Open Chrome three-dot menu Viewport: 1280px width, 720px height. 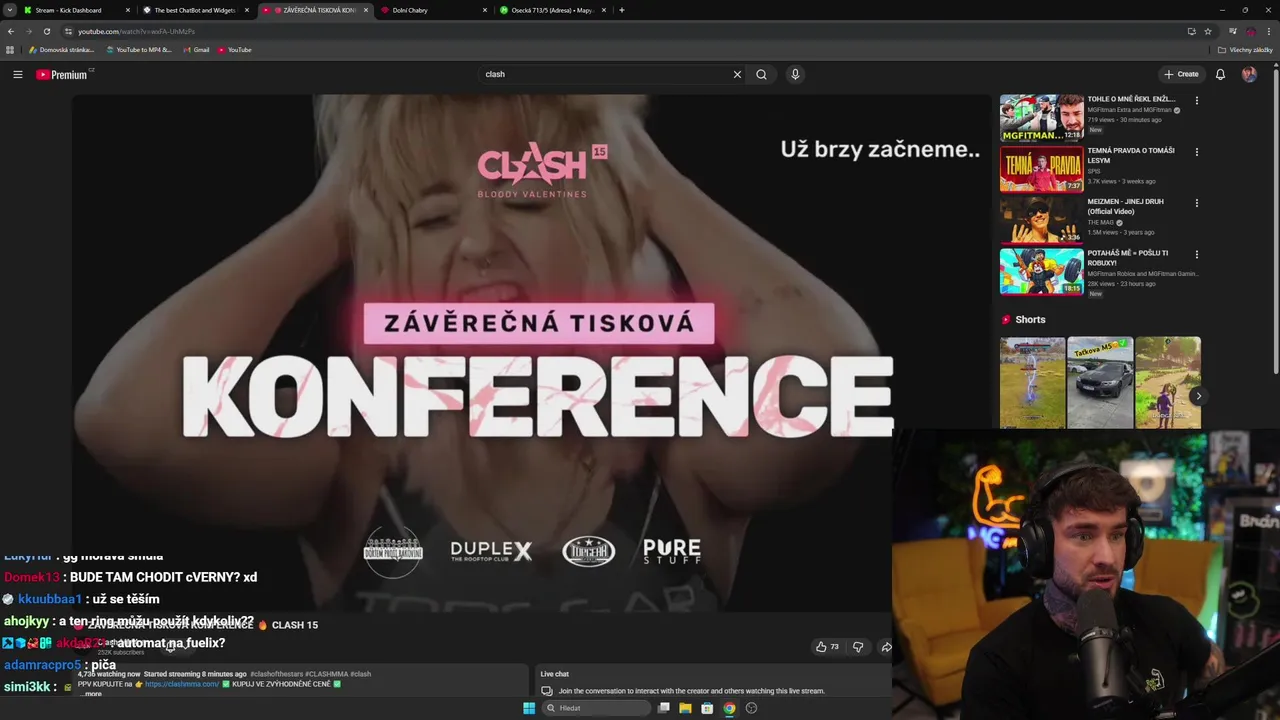(1268, 31)
